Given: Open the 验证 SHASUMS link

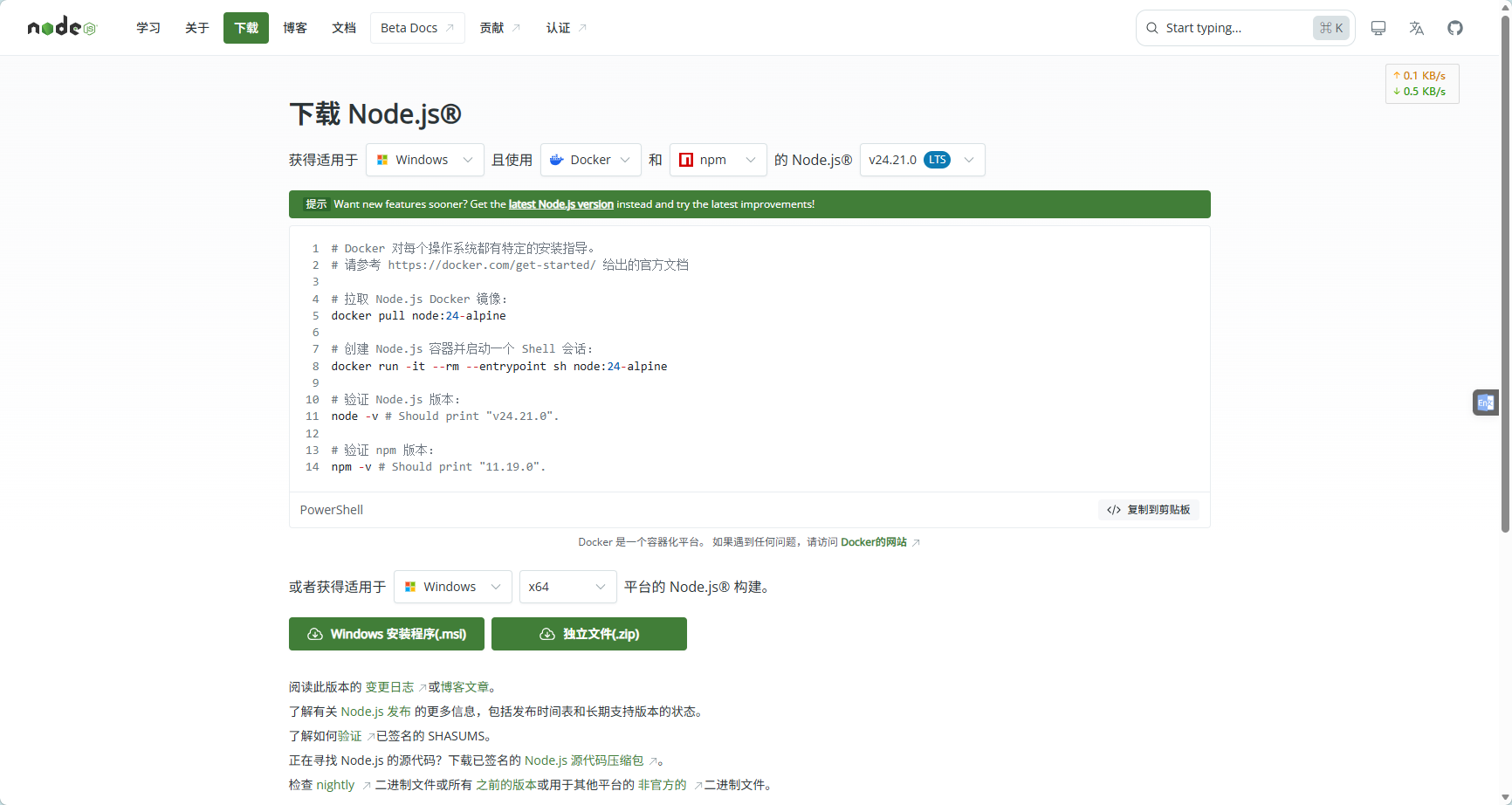Looking at the screenshot, I should [x=349, y=736].
